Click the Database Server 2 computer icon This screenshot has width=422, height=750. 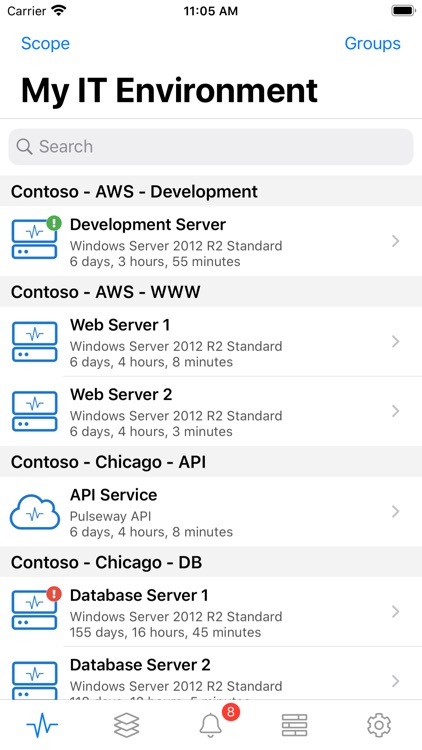coord(34,680)
